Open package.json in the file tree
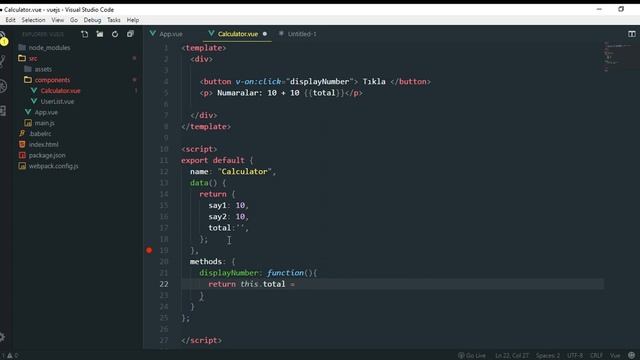Screen dimensions: 640x360 [x=47, y=155]
